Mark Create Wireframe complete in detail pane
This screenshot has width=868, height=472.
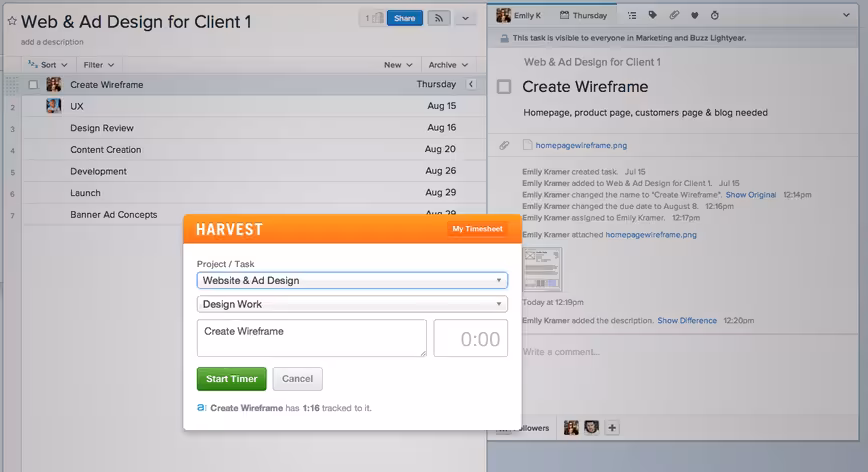[x=504, y=87]
